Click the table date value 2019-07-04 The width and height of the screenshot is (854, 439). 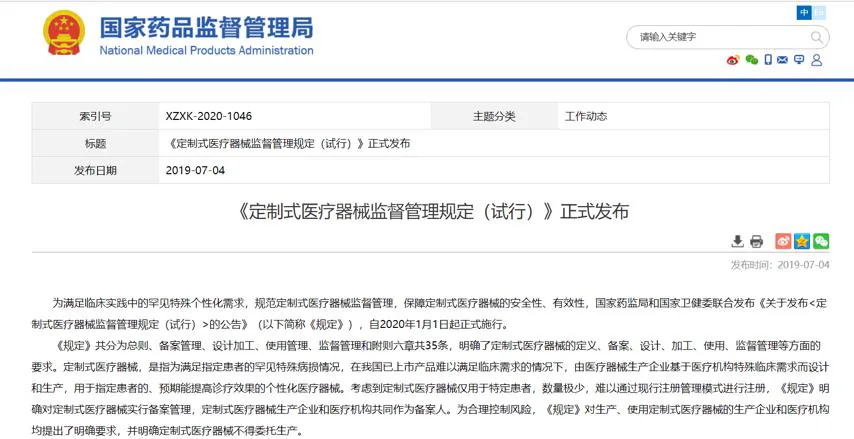[x=195, y=170]
